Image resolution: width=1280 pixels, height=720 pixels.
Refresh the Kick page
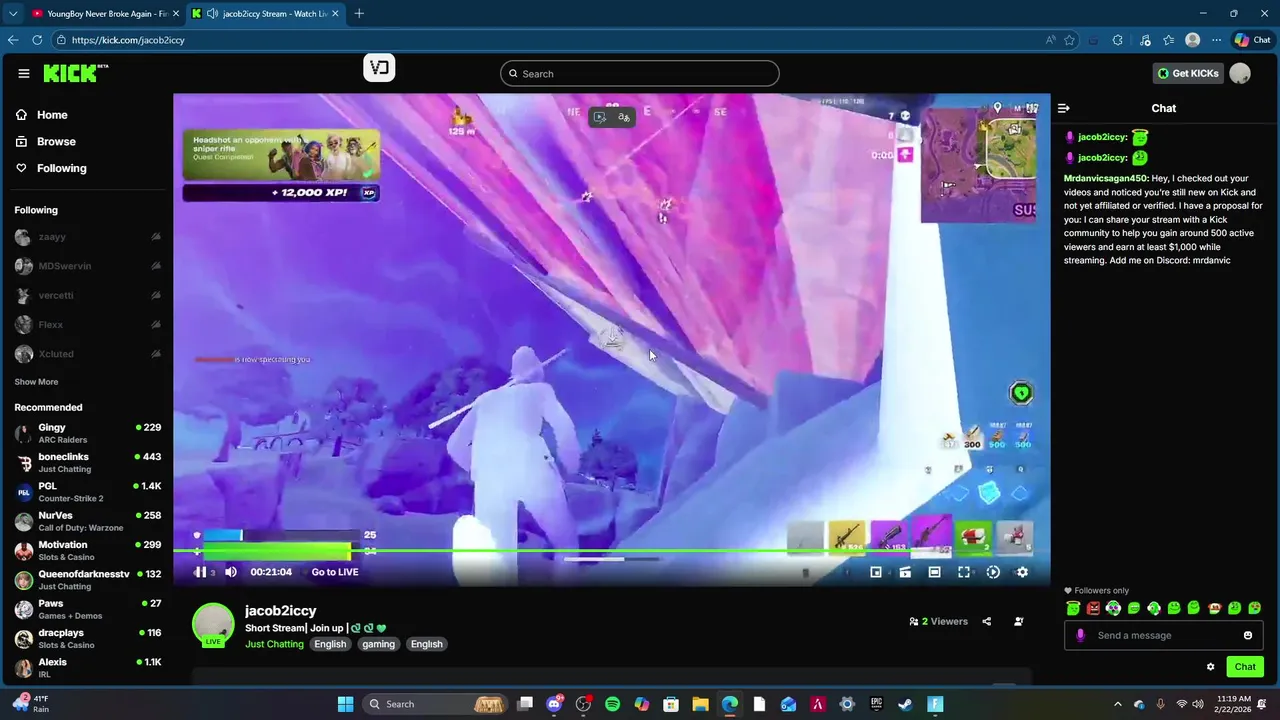37,40
